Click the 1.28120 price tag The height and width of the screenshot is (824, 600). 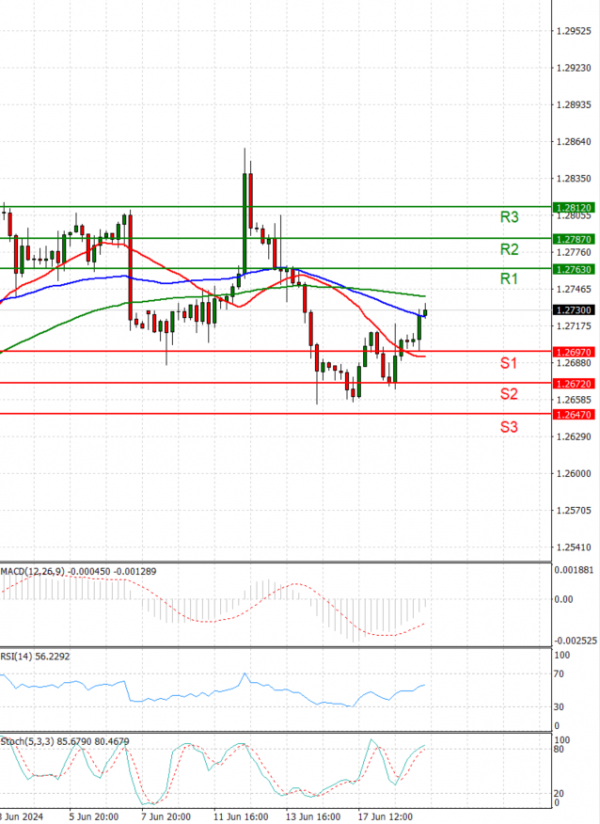[574, 208]
